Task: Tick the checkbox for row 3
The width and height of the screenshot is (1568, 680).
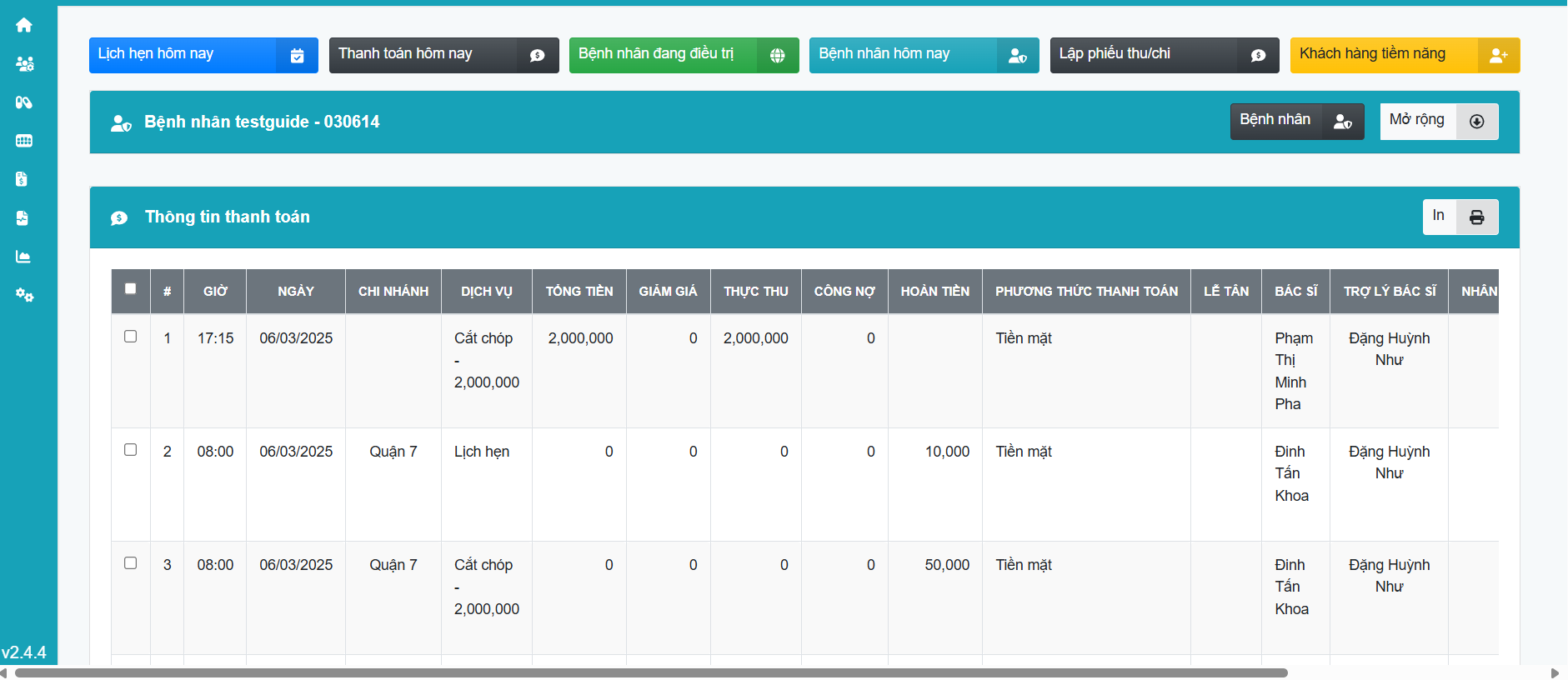Action: 130,563
